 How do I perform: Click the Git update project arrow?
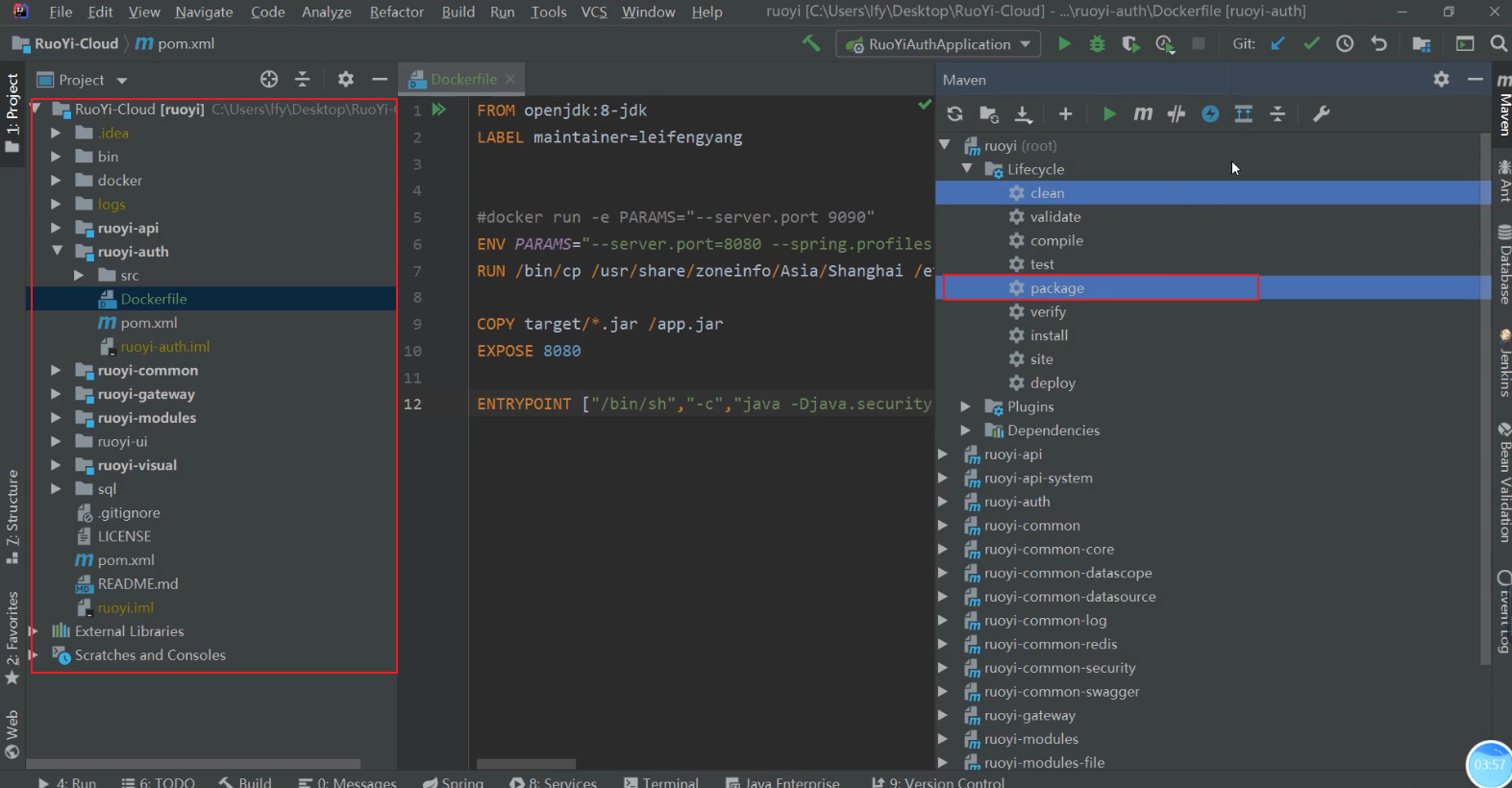pos(1277,43)
